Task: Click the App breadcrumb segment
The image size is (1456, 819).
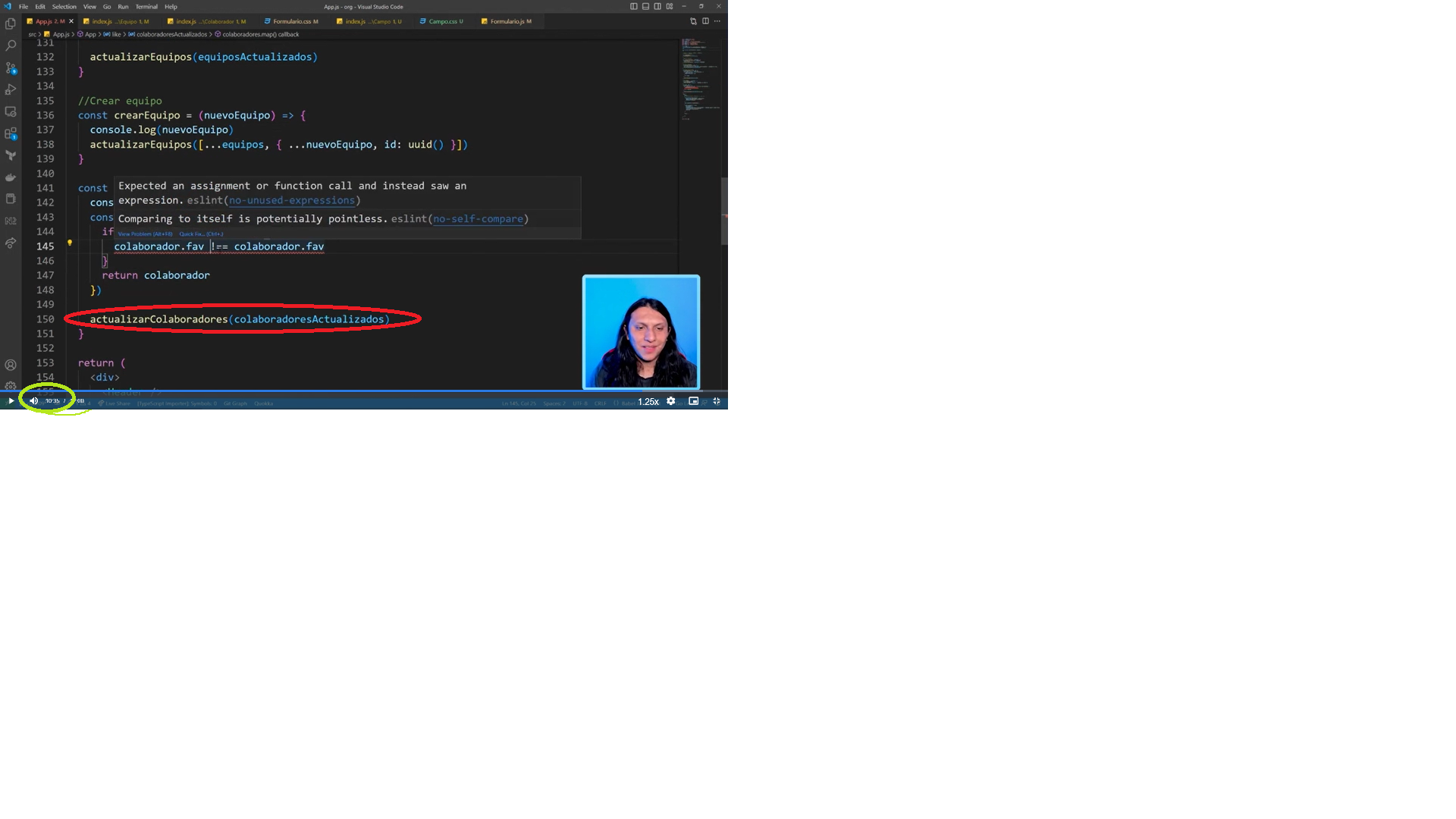Action: [x=87, y=35]
